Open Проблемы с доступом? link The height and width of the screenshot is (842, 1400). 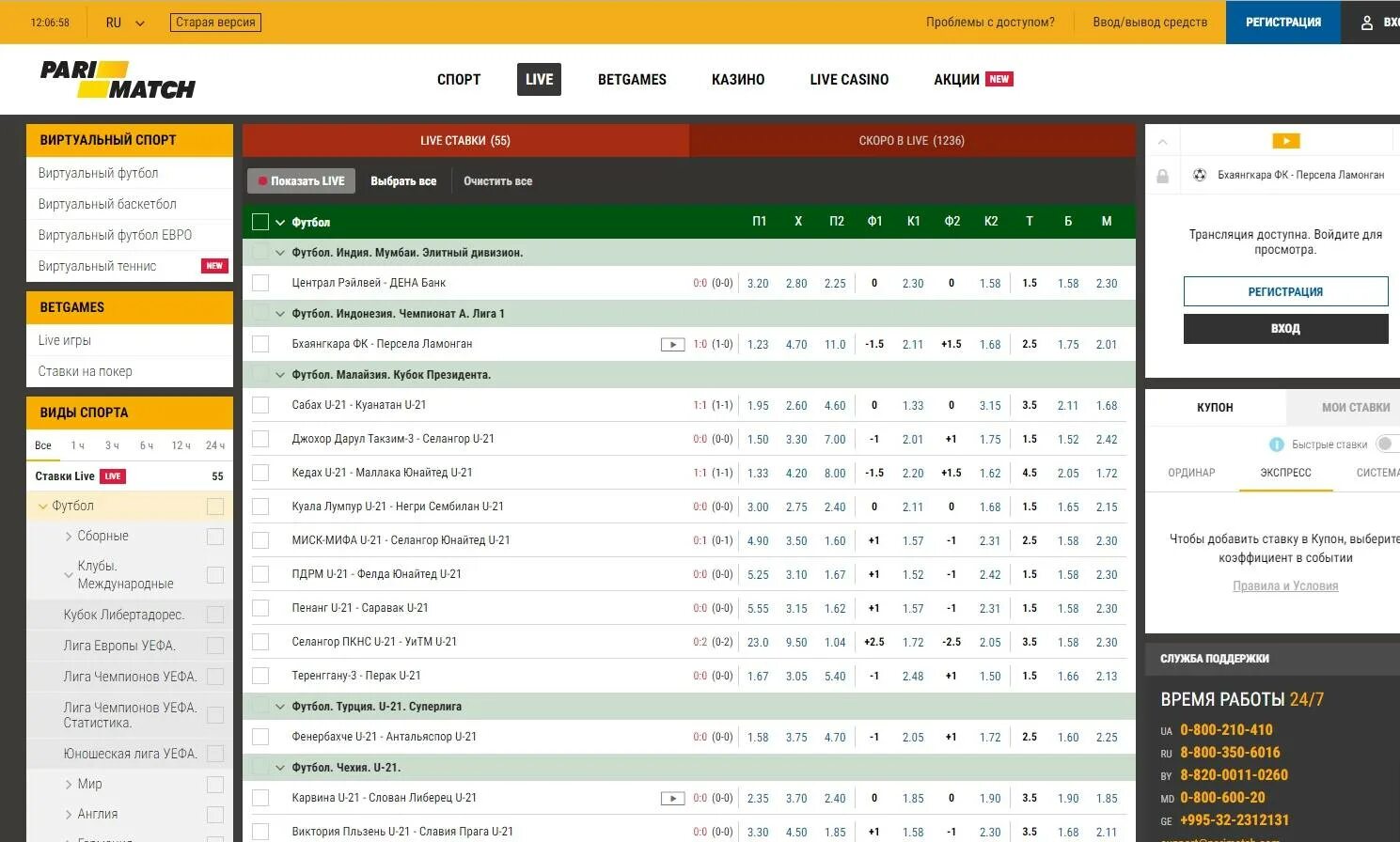pyautogui.click(x=990, y=23)
